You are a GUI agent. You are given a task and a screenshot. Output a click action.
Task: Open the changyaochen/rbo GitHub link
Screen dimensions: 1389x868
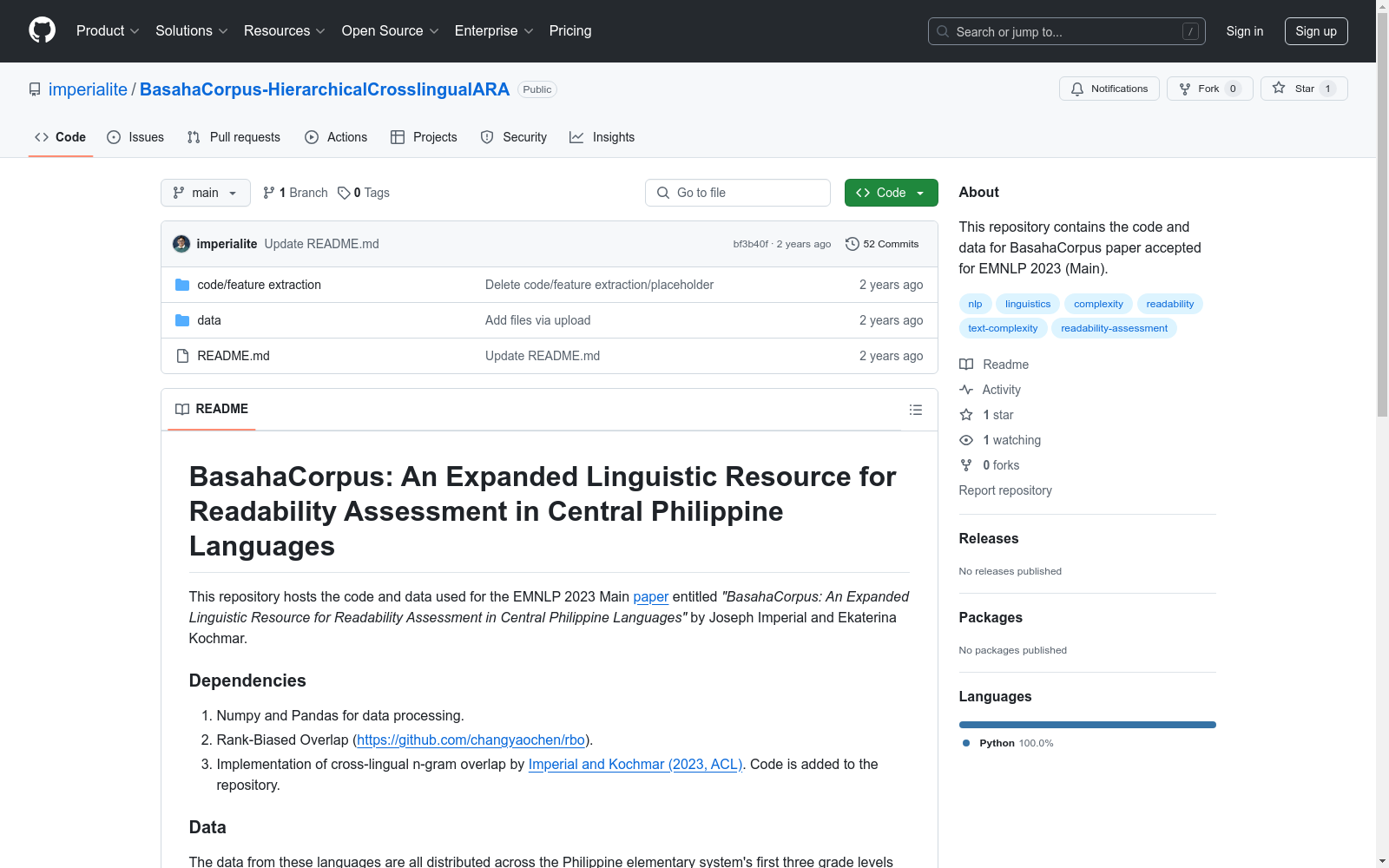pyautogui.click(x=471, y=740)
